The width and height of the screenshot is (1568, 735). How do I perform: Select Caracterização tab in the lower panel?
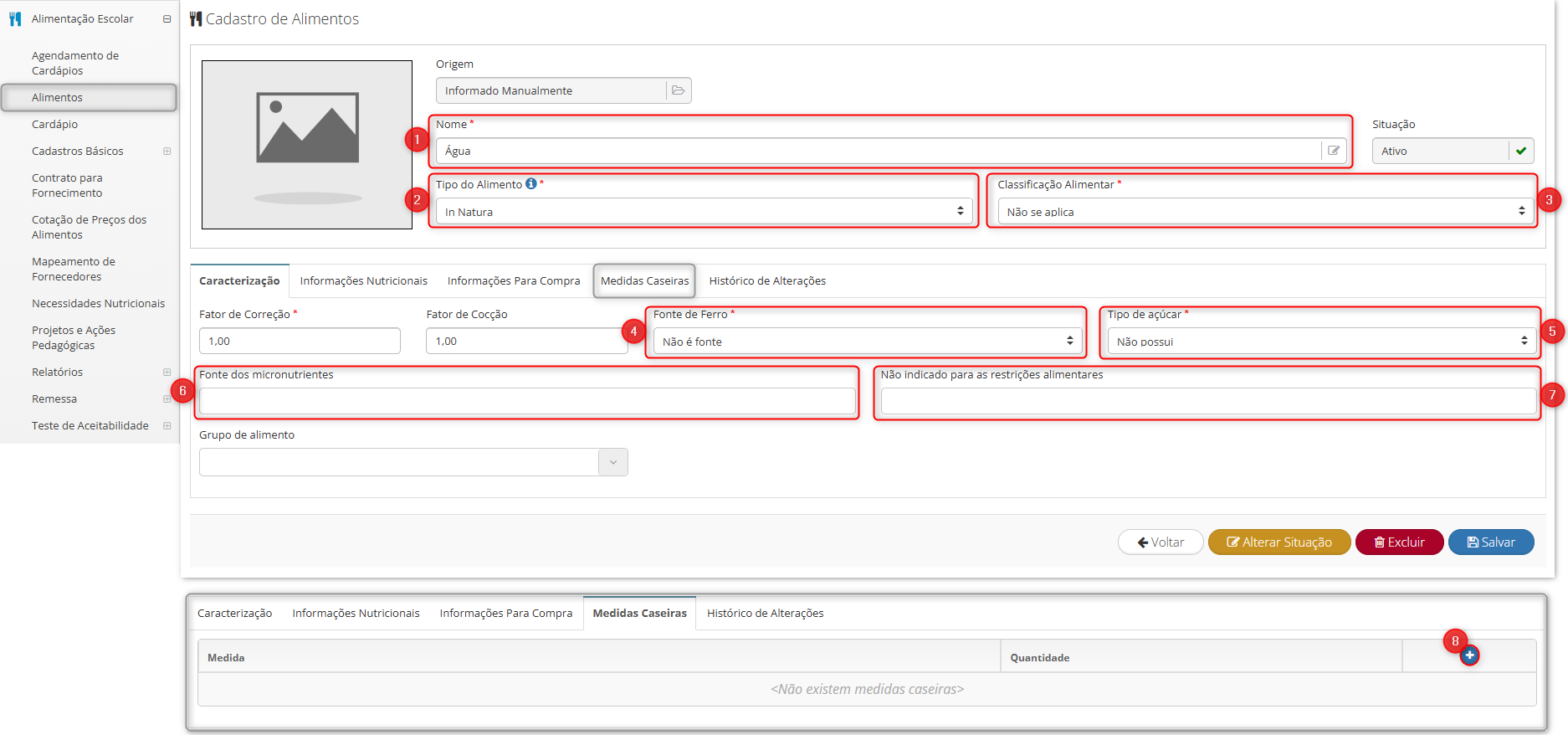(235, 614)
